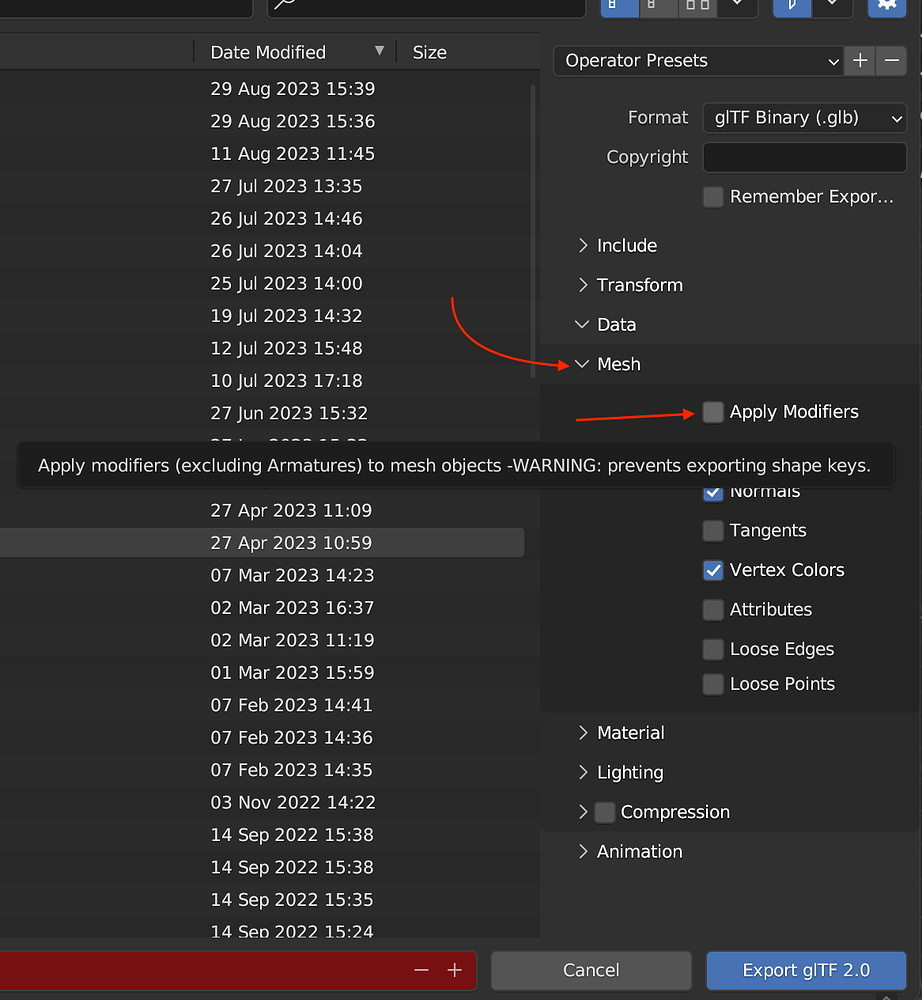Screen dimensions: 922x1000
Task: Select file dated 07 Mar 2023 14:23
Action: click(x=262, y=575)
